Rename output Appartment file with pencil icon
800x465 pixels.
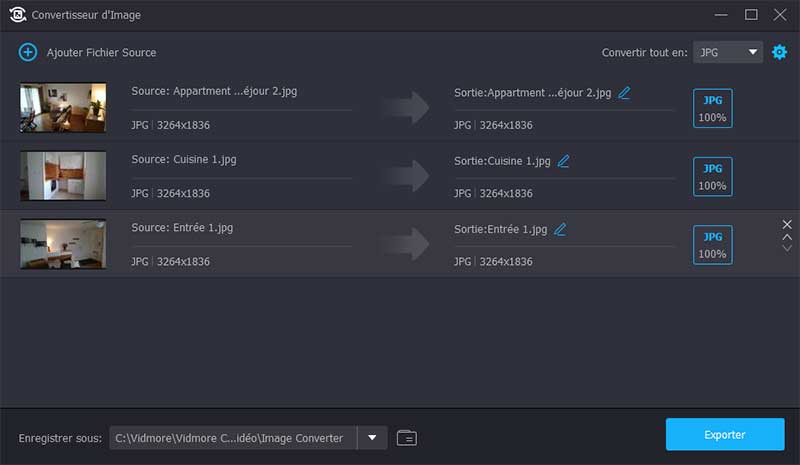tap(624, 92)
